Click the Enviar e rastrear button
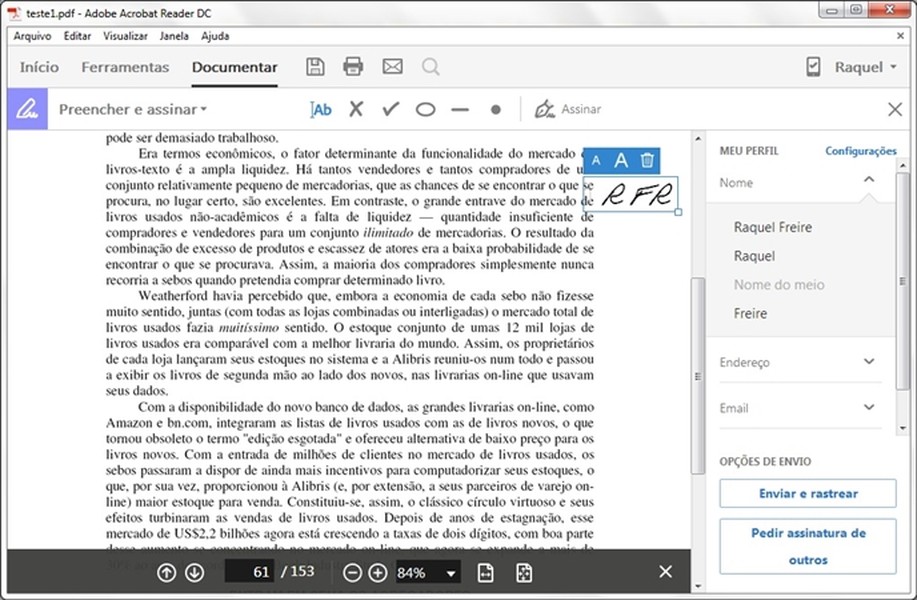 click(x=806, y=493)
